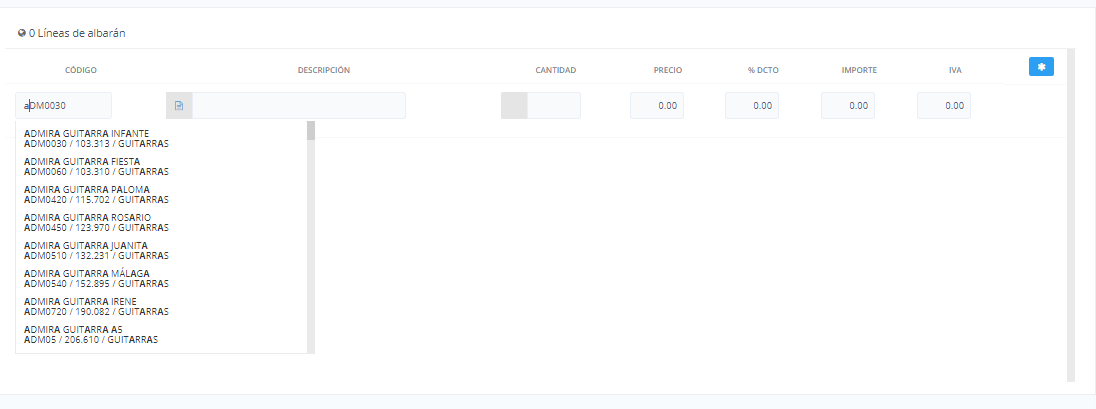
Task: Click the globe icon next to Líneas de albarán
Action: pyautogui.click(x=22, y=33)
